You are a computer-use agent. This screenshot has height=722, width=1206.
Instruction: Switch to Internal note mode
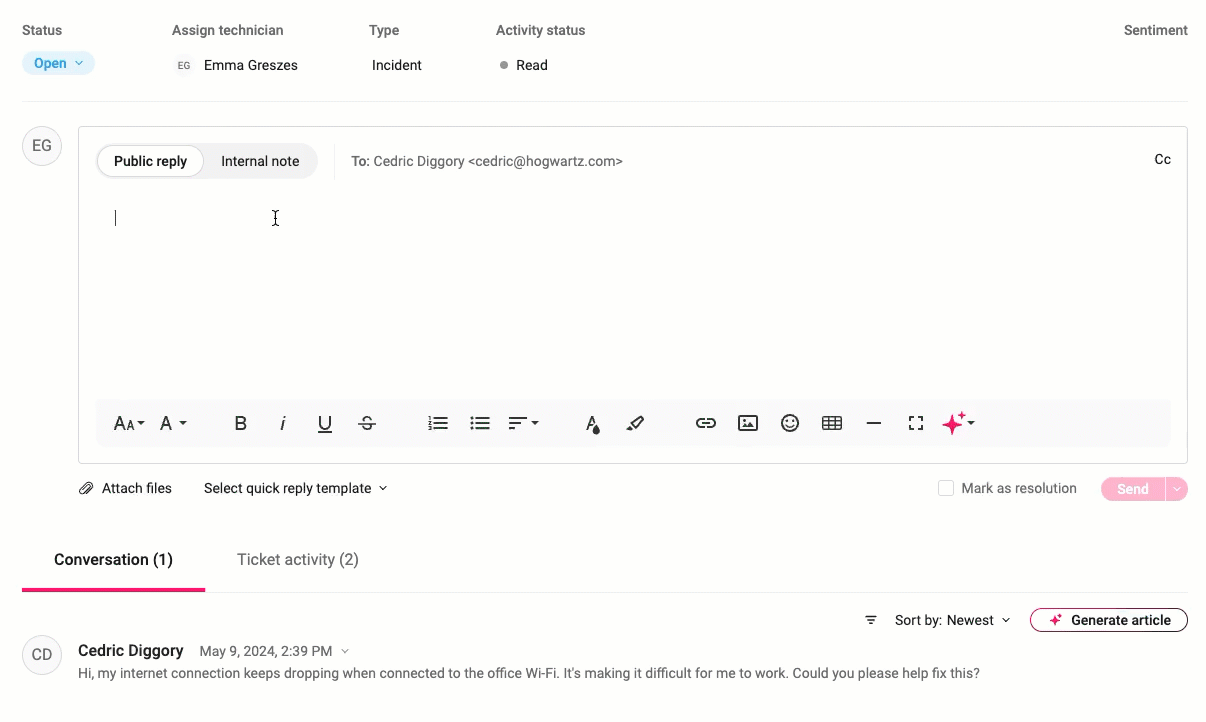(260, 161)
